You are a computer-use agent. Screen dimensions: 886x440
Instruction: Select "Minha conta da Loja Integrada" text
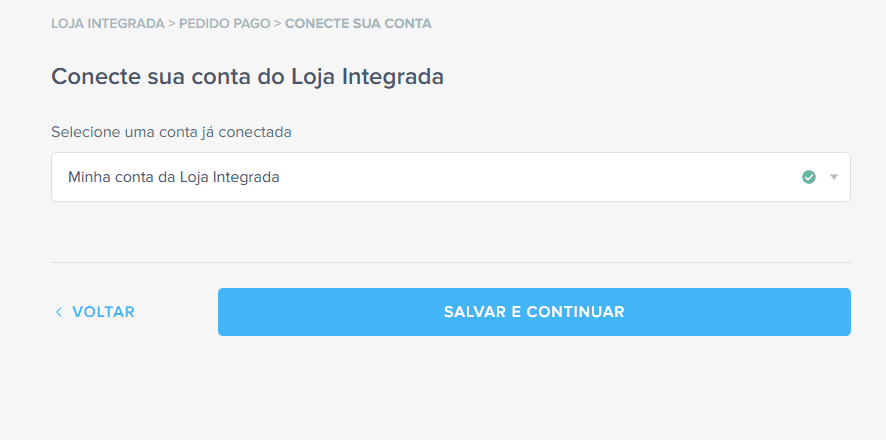pyautogui.click(x=174, y=177)
